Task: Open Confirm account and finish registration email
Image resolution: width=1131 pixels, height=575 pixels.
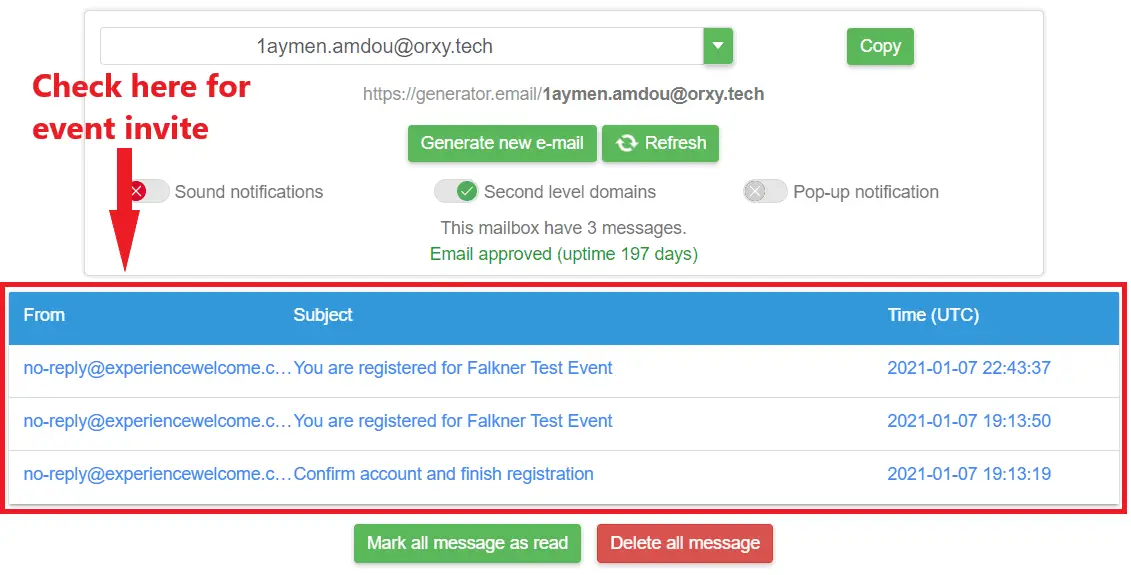Action: [x=444, y=474]
